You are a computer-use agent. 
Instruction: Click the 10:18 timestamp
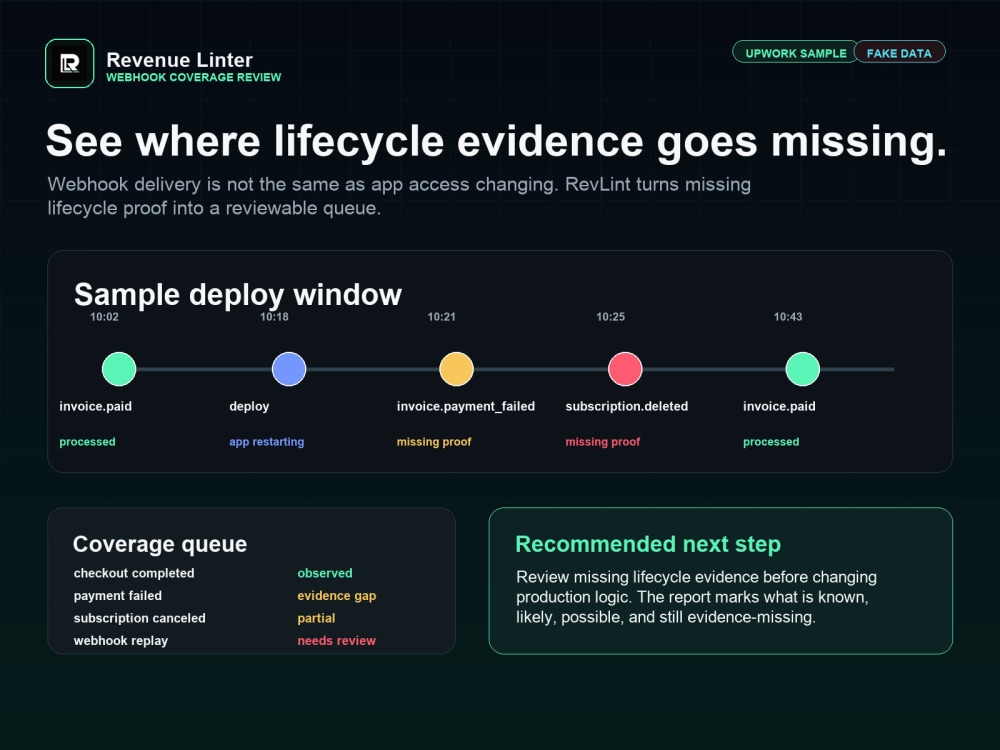pos(274,317)
